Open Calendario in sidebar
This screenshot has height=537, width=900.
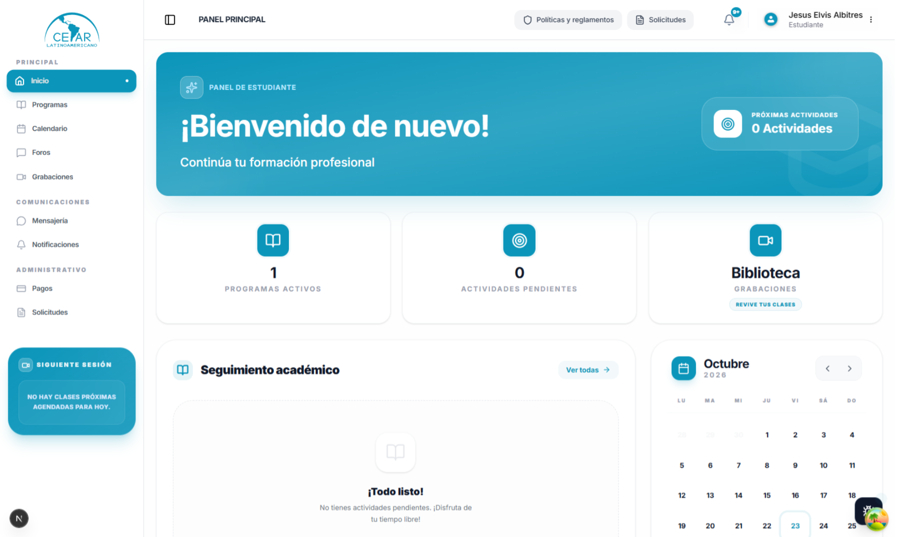pyautogui.click(x=72, y=129)
